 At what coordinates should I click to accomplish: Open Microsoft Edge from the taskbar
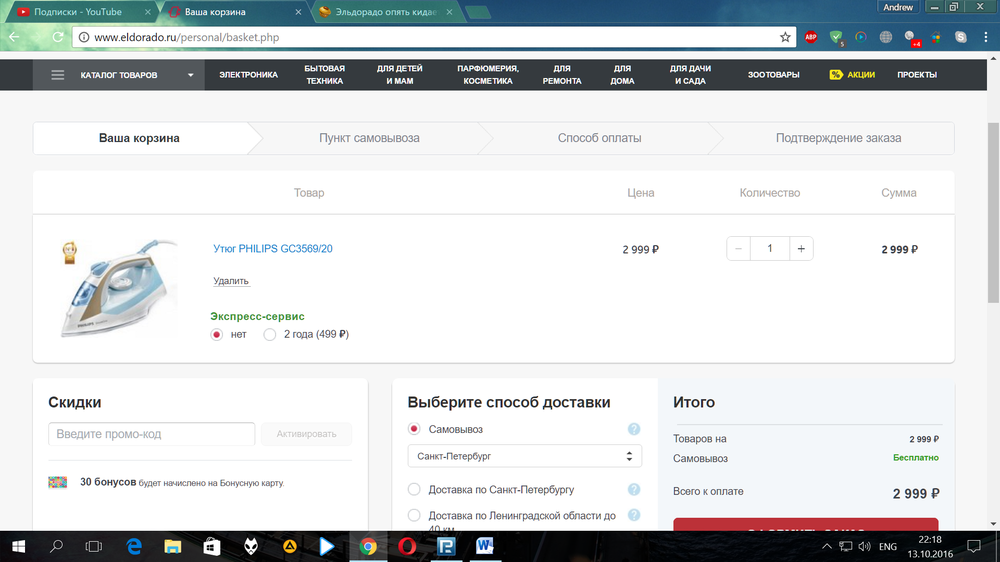click(133, 546)
